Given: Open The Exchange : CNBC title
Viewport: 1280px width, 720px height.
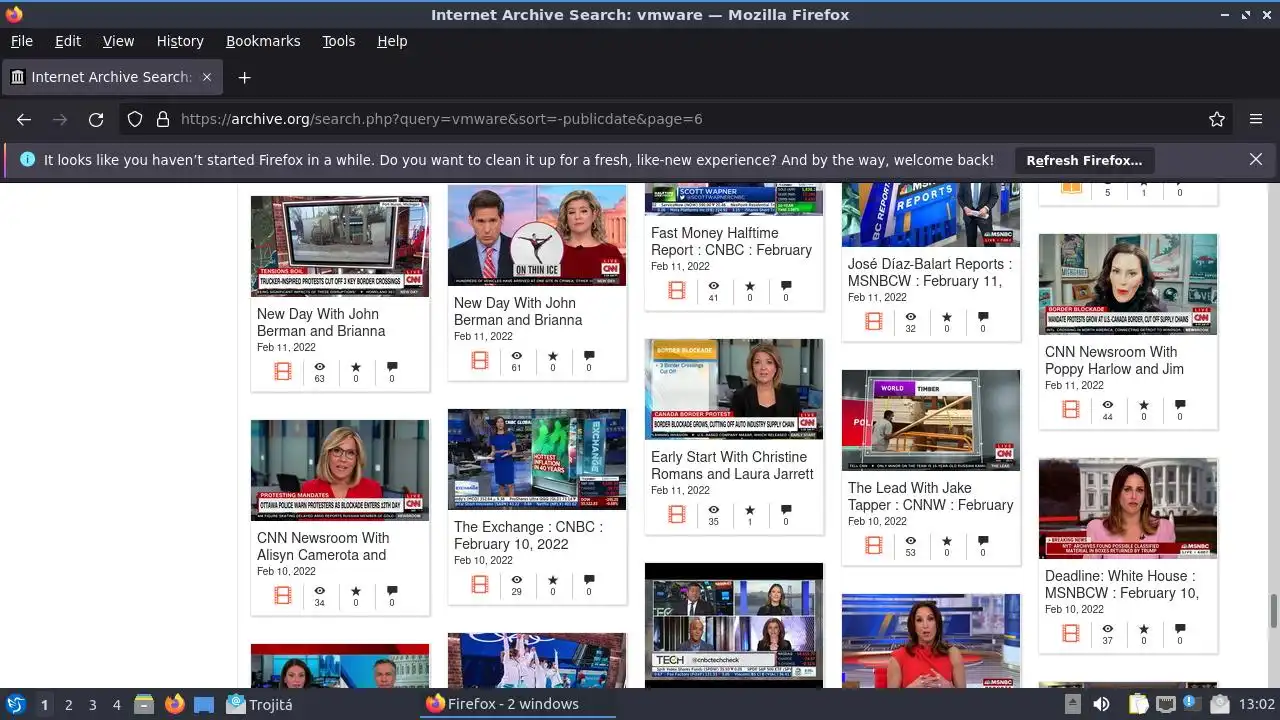Looking at the screenshot, I should pos(528,535).
